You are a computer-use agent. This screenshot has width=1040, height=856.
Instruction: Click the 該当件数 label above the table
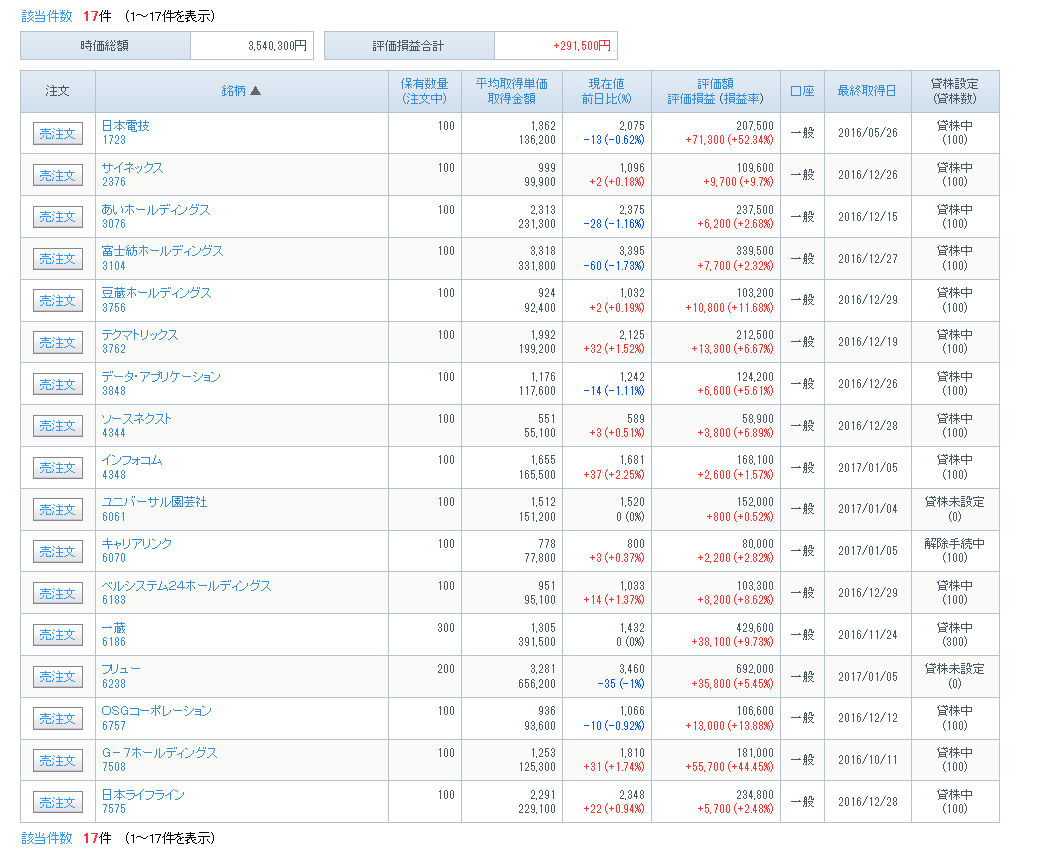pyautogui.click(x=46, y=16)
